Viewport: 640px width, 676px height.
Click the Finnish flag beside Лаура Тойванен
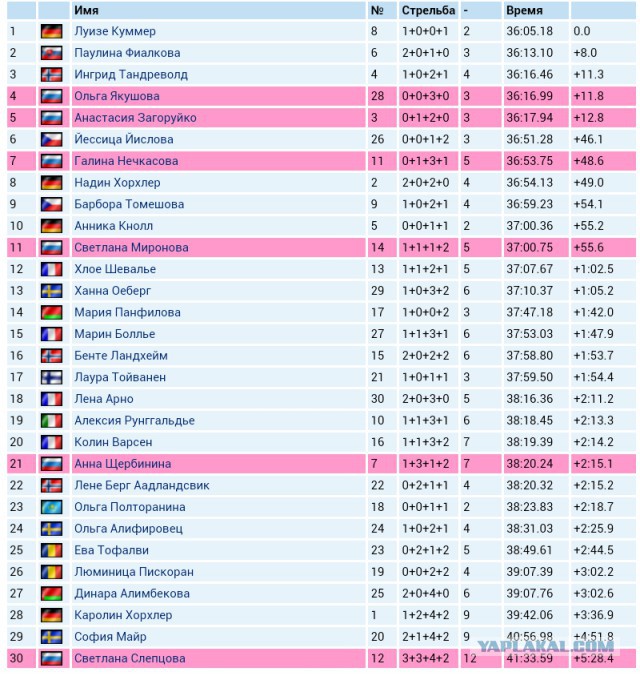pyautogui.click(x=52, y=377)
